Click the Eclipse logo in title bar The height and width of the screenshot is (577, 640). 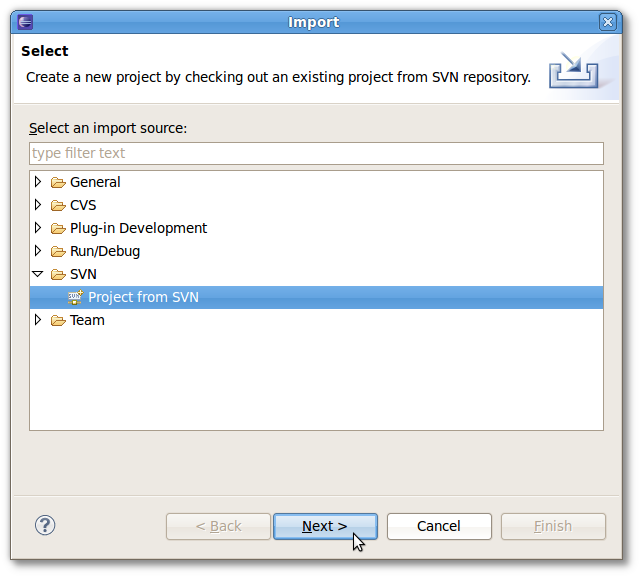click(x=25, y=22)
